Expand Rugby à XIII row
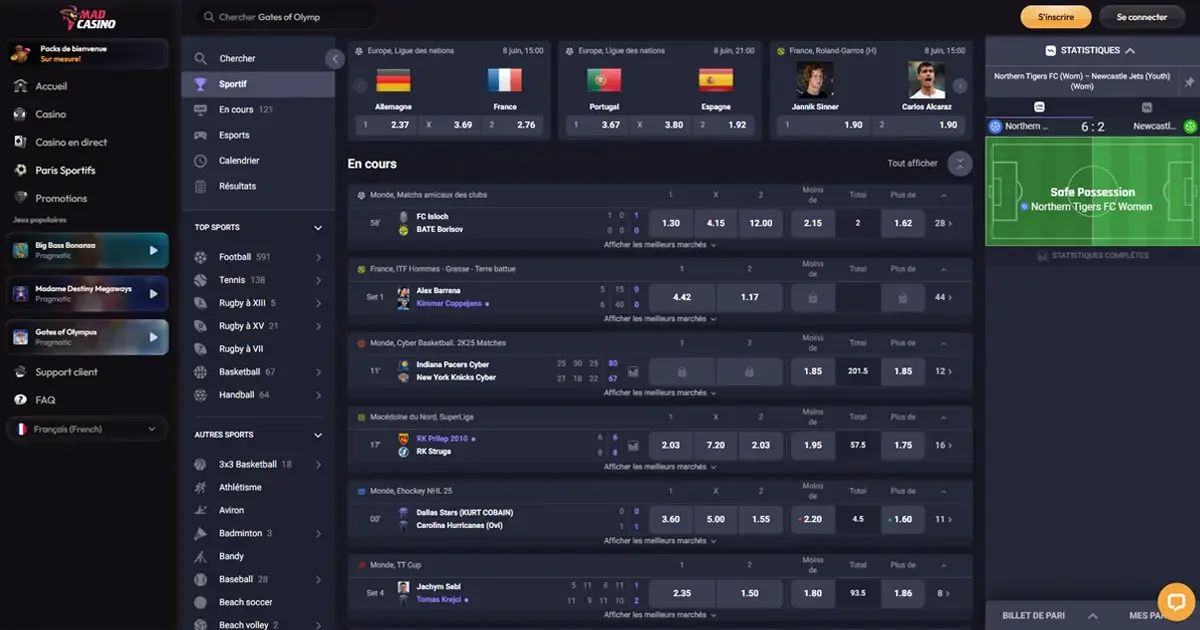This screenshot has height=630, width=1200. (x=319, y=303)
